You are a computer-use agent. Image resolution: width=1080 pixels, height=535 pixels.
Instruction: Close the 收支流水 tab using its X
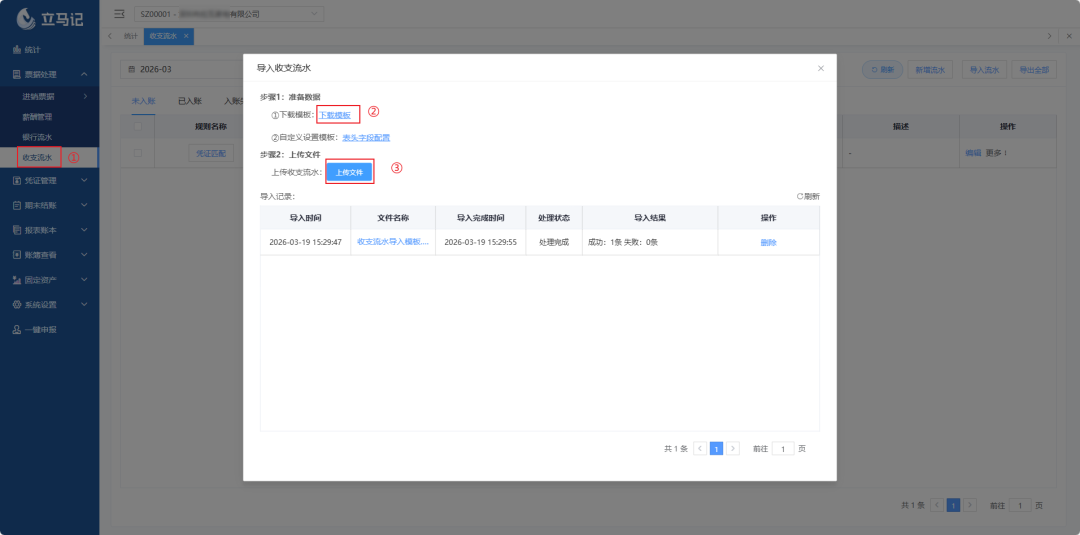pyautogui.click(x=186, y=36)
